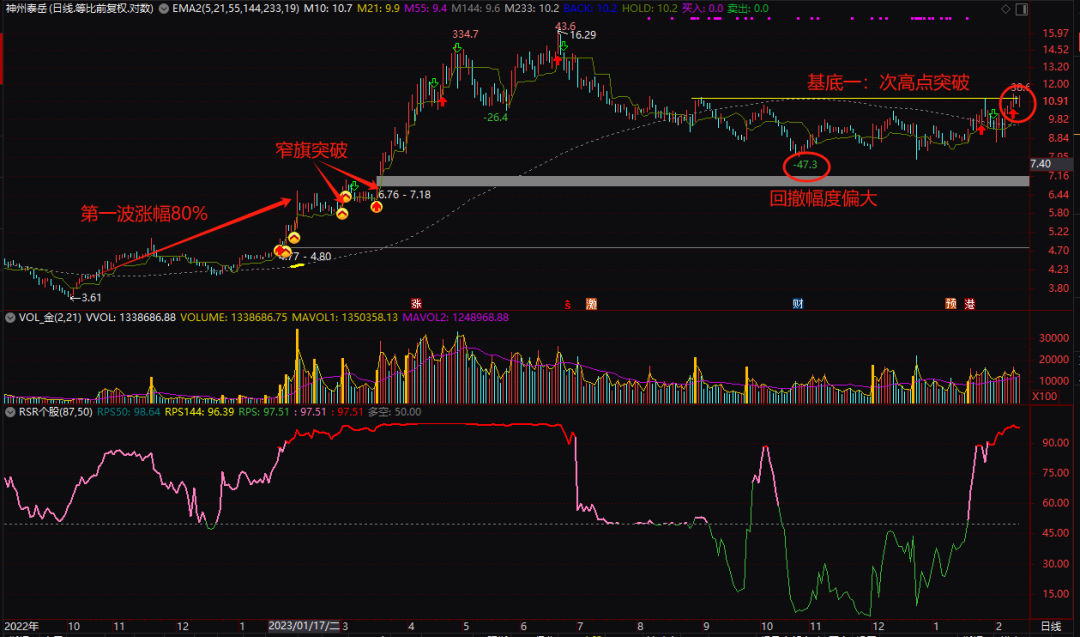1080x637 pixels.
Task: Click the M10: 10.7 value
Action: pyautogui.click(x=328, y=9)
